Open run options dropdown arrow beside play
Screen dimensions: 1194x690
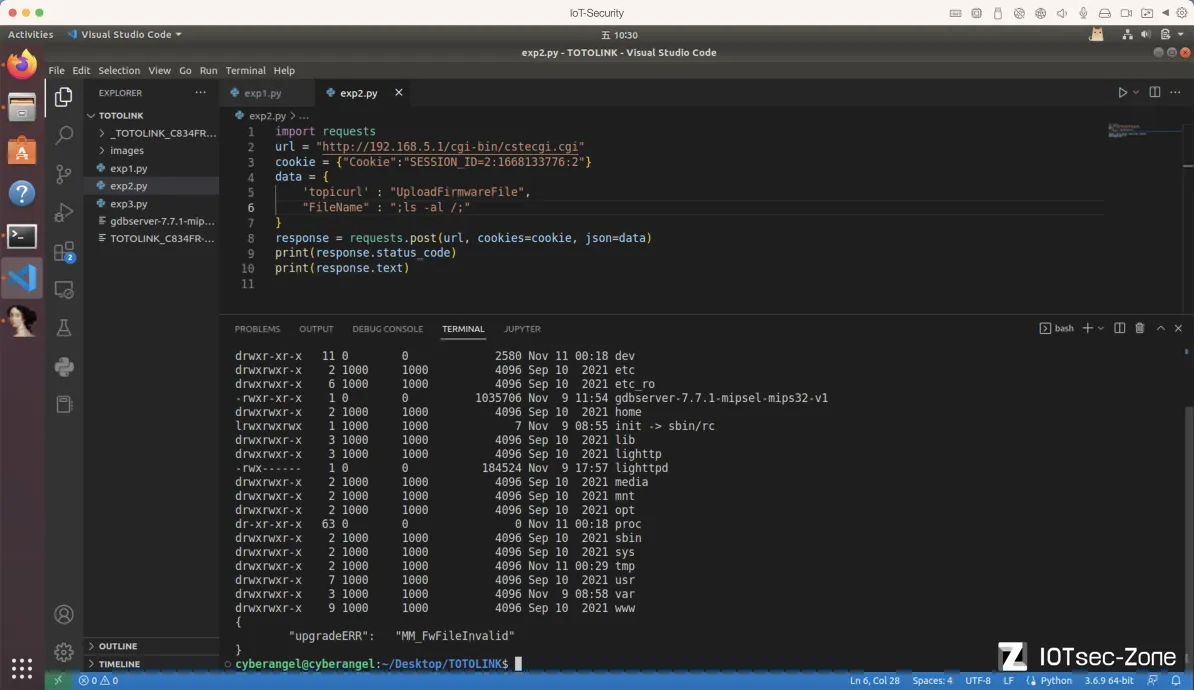tap(1135, 93)
